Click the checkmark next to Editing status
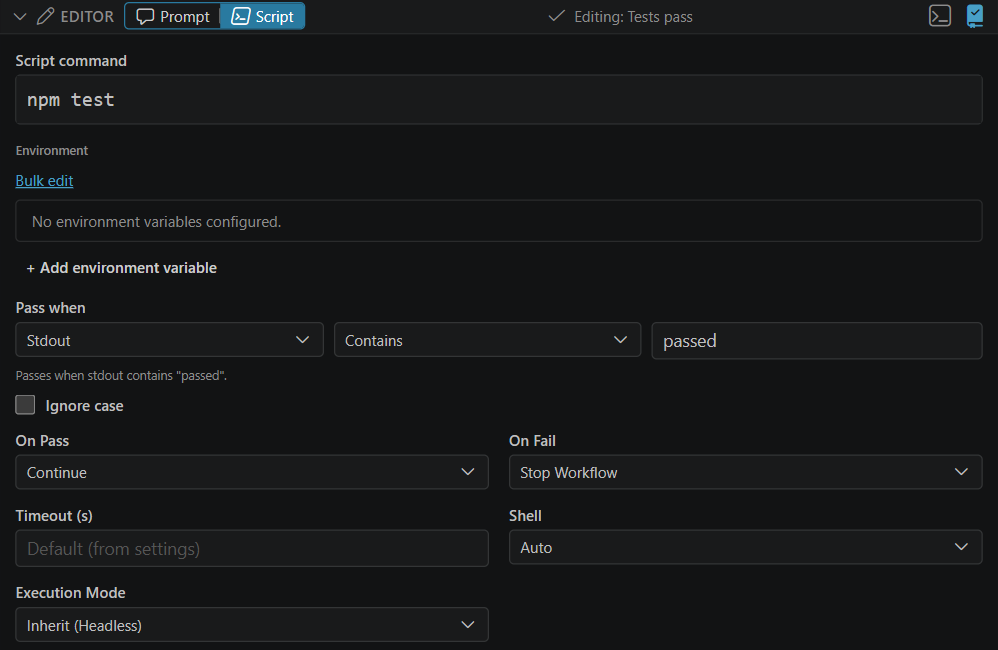Viewport: 998px width, 650px height. coord(556,16)
